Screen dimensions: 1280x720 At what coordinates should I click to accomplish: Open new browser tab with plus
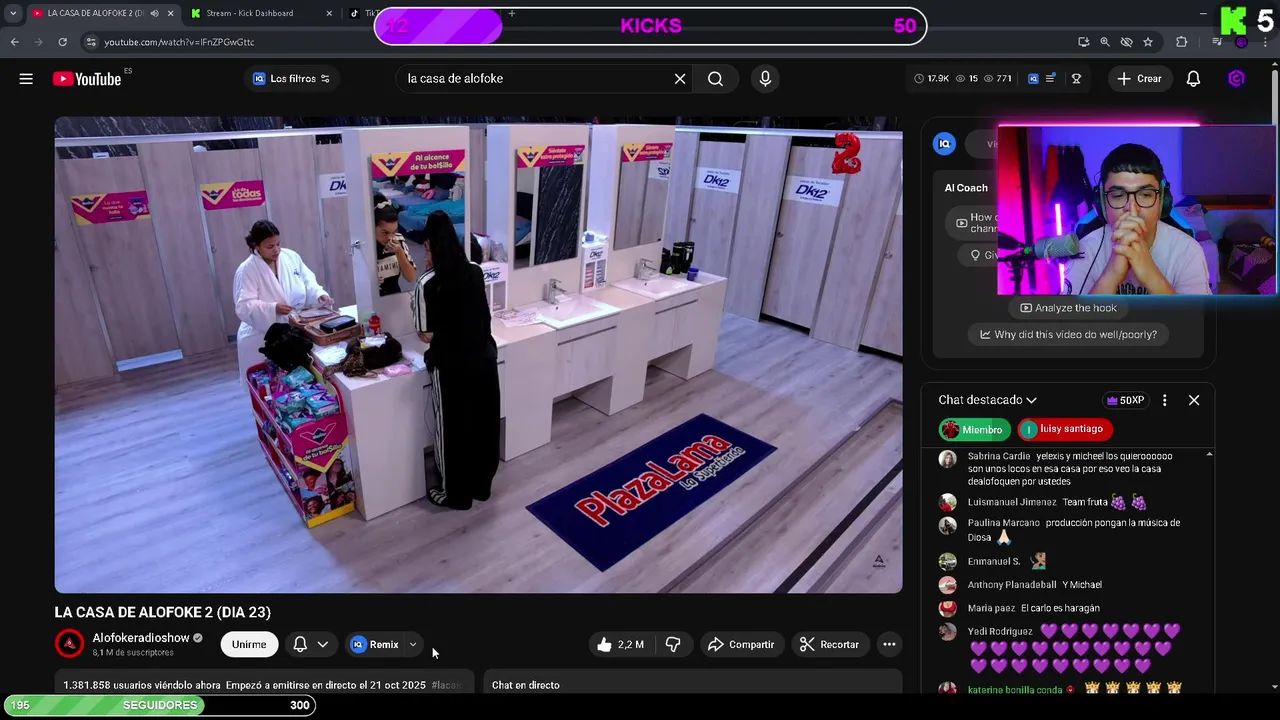tap(511, 13)
